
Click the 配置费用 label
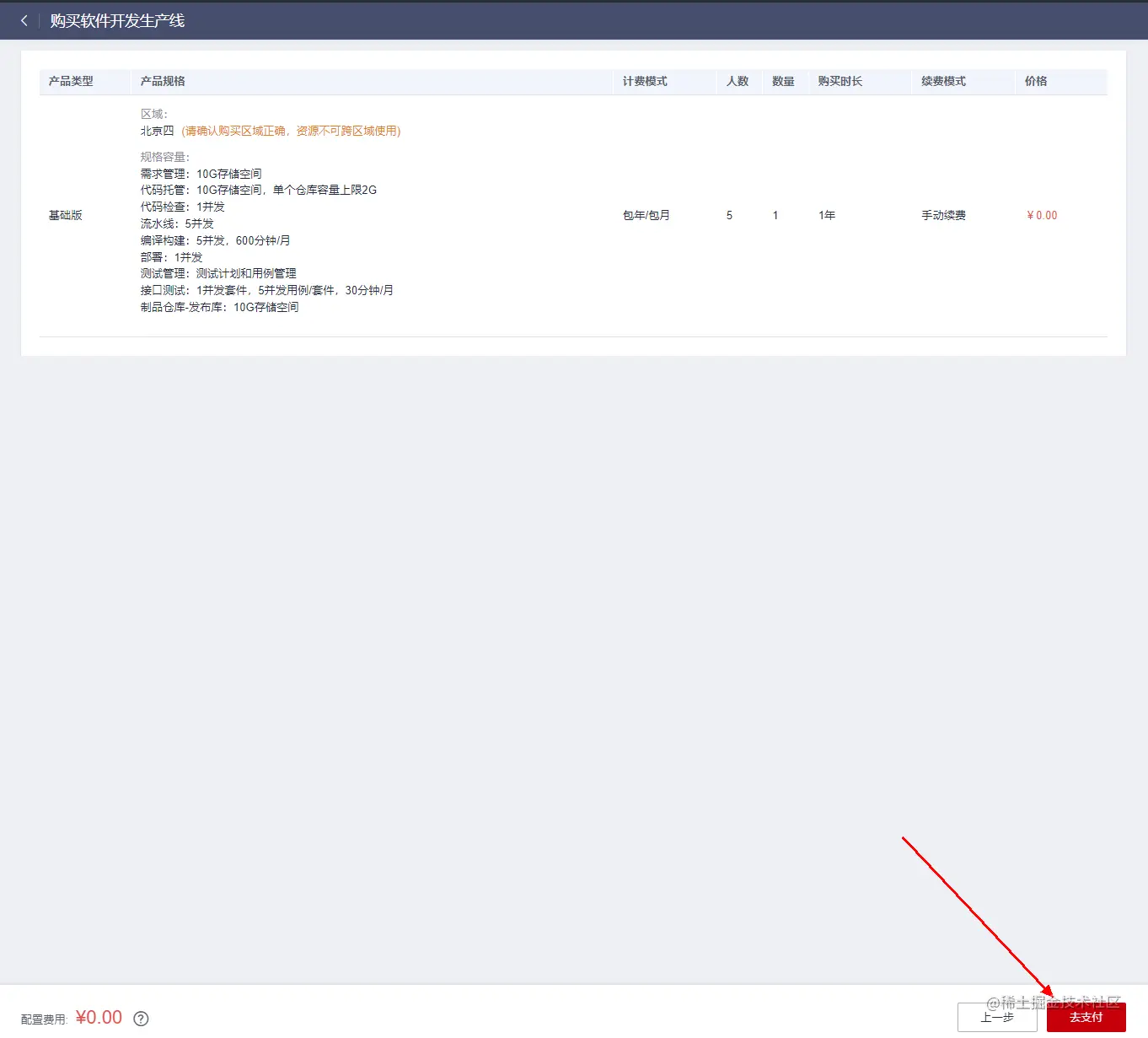(x=44, y=1019)
